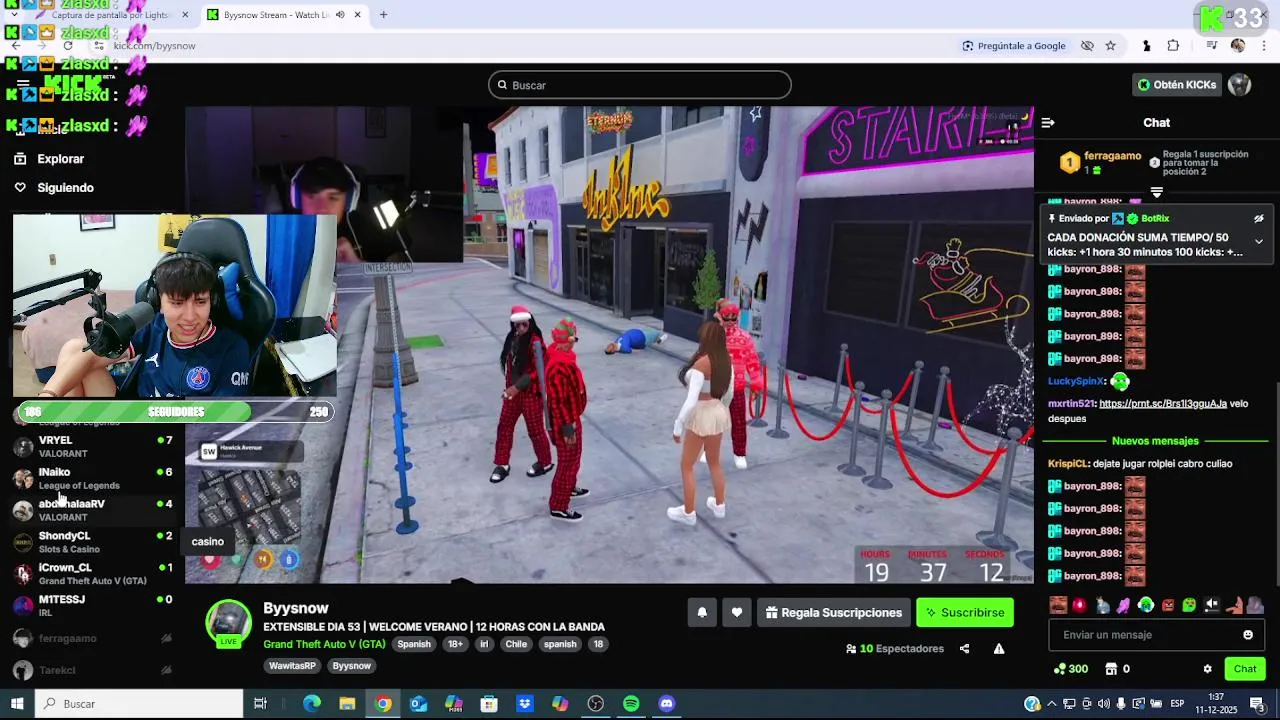Click the Kick search field

coord(640,85)
